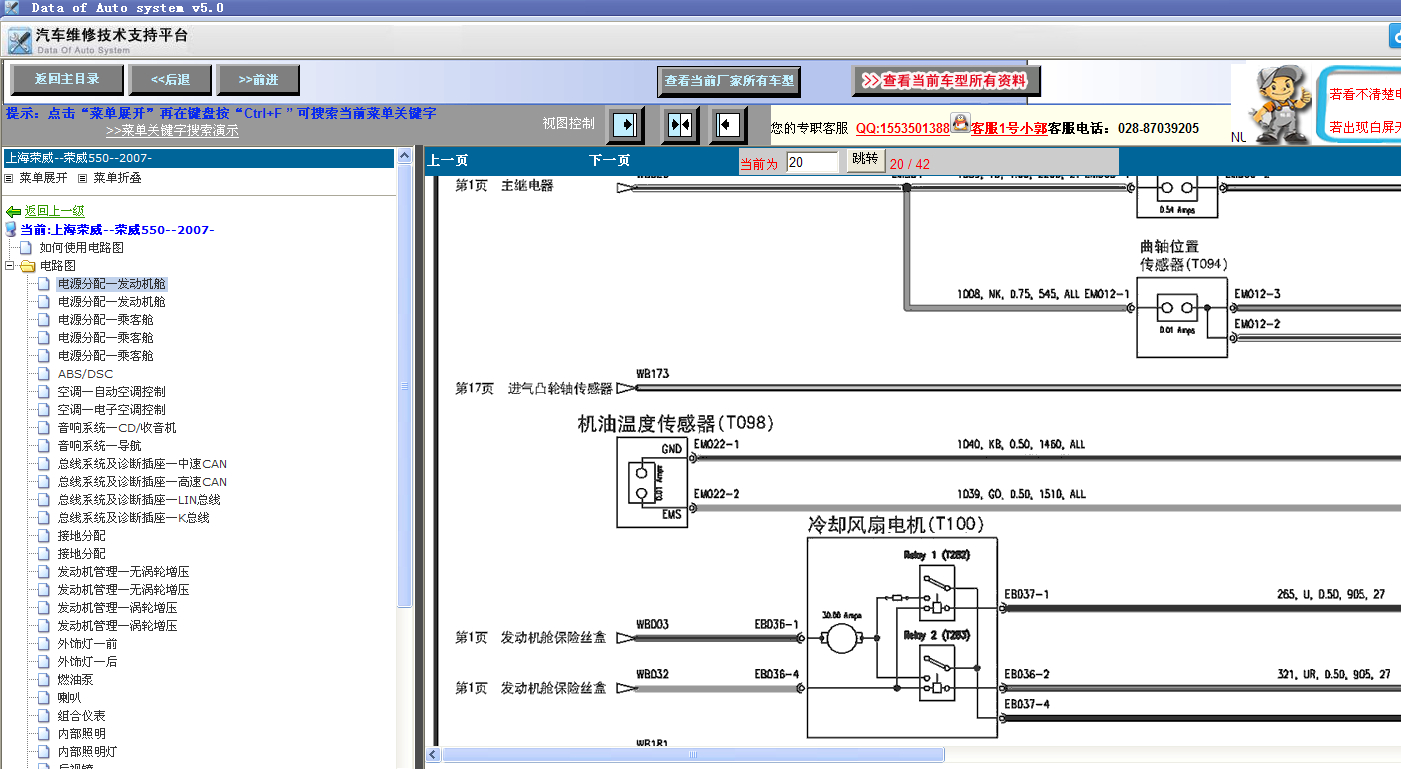
Task: Click the wrench app logo in header
Action: coord(19,40)
